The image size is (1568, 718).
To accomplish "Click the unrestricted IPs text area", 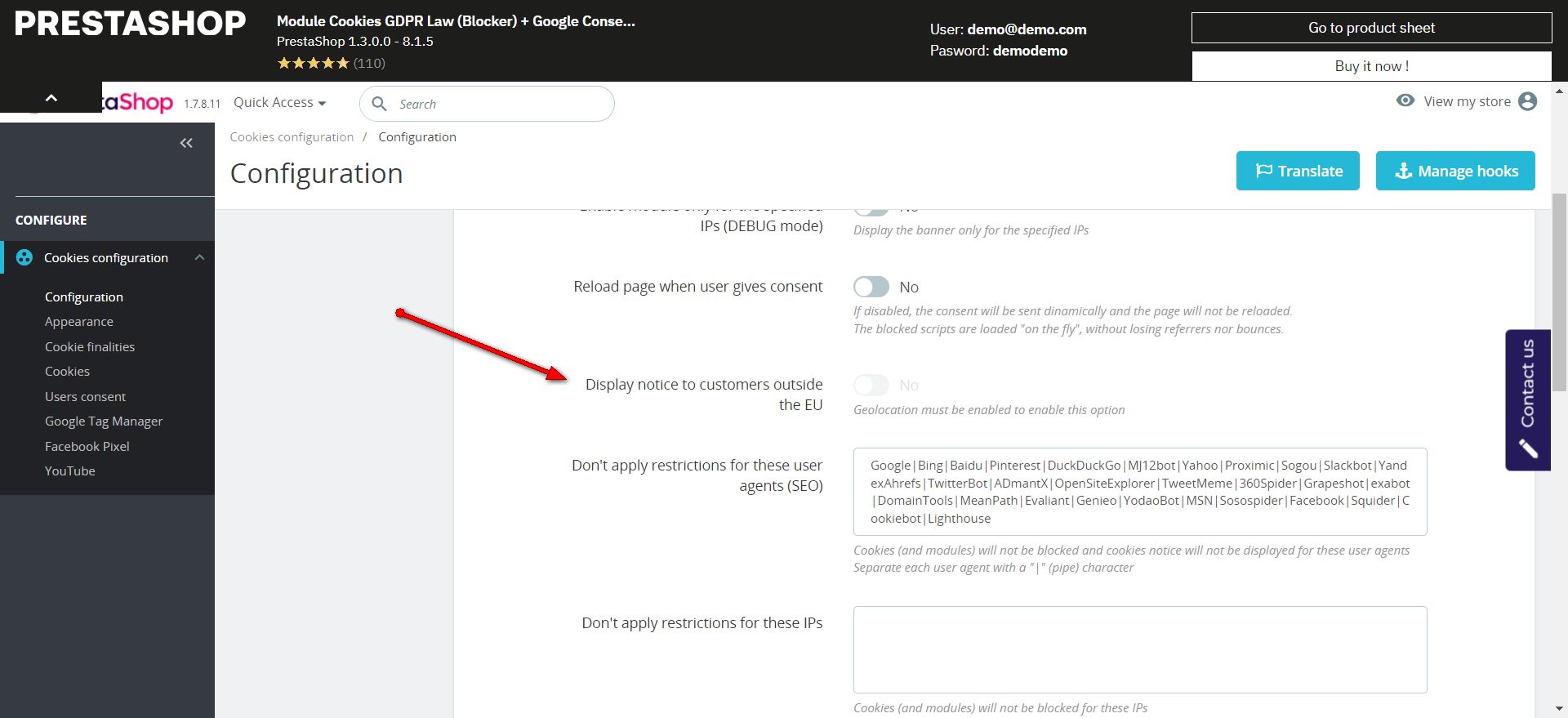I will click(x=1140, y=649).
